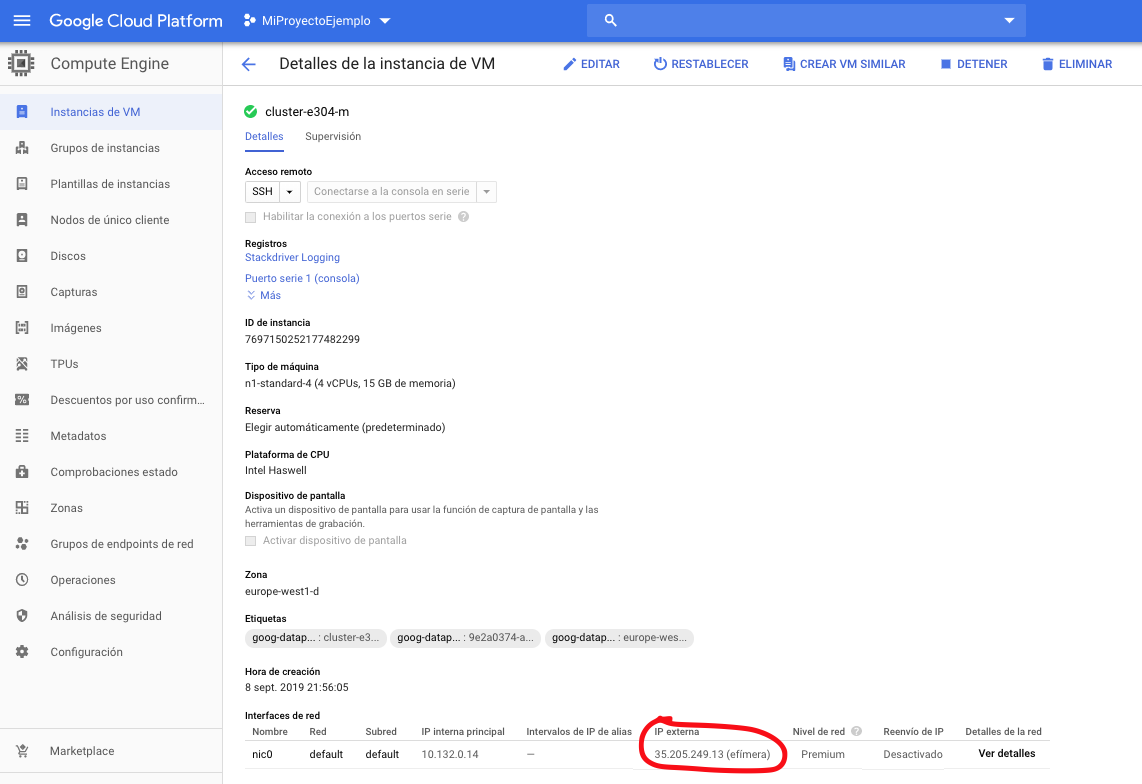Open the MiProyectoEjemplo project selector dropdown
This screenshot has width=1142, height=784.
318,20
